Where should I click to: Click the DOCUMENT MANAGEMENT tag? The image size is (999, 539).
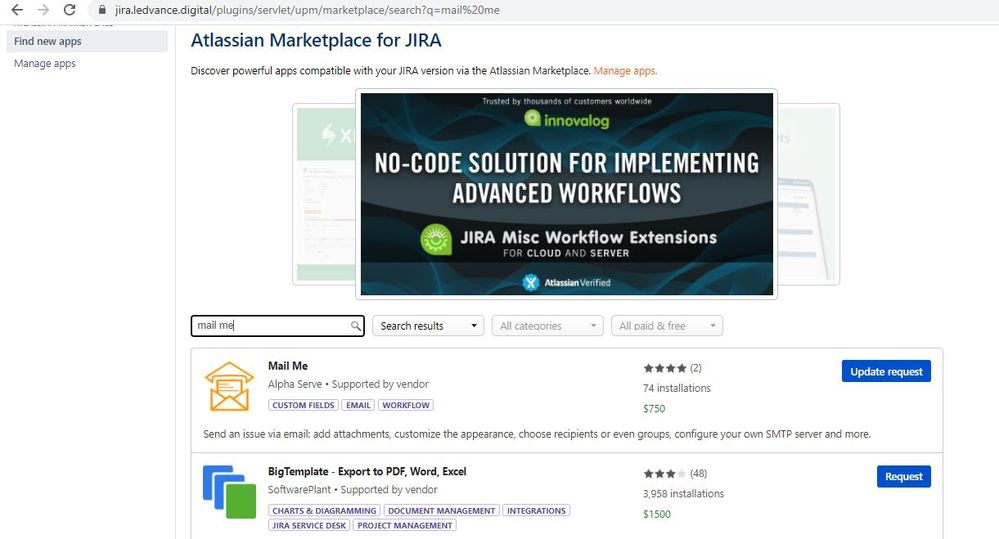coord(442,511)
